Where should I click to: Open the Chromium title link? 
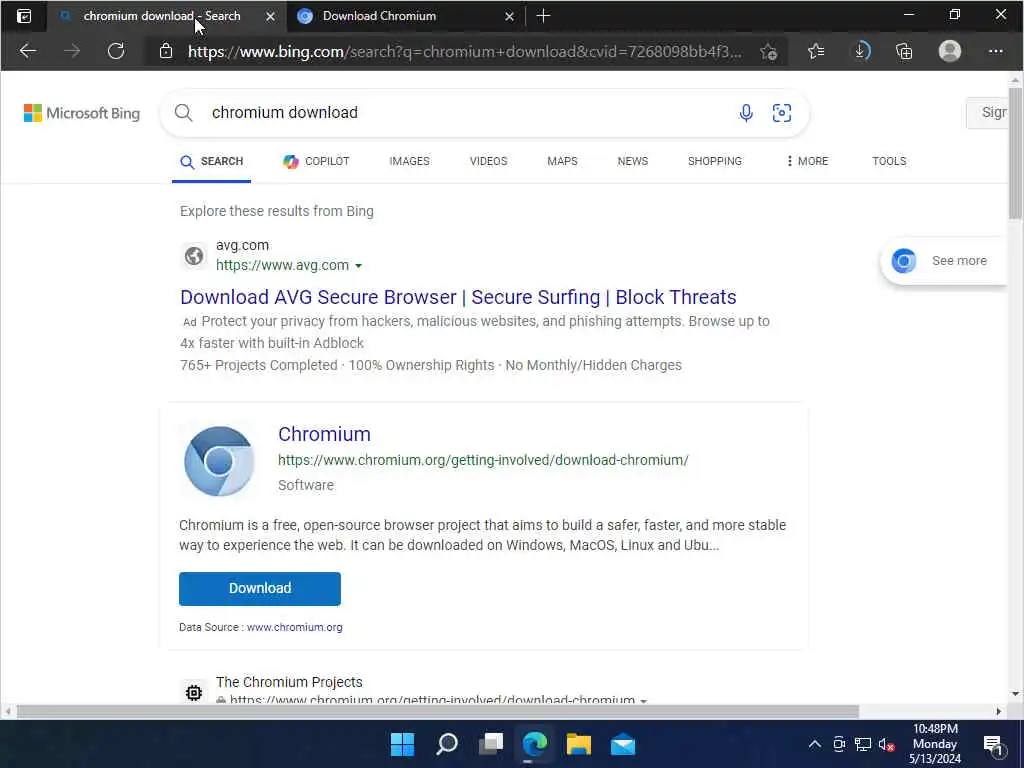coord(325,434)
